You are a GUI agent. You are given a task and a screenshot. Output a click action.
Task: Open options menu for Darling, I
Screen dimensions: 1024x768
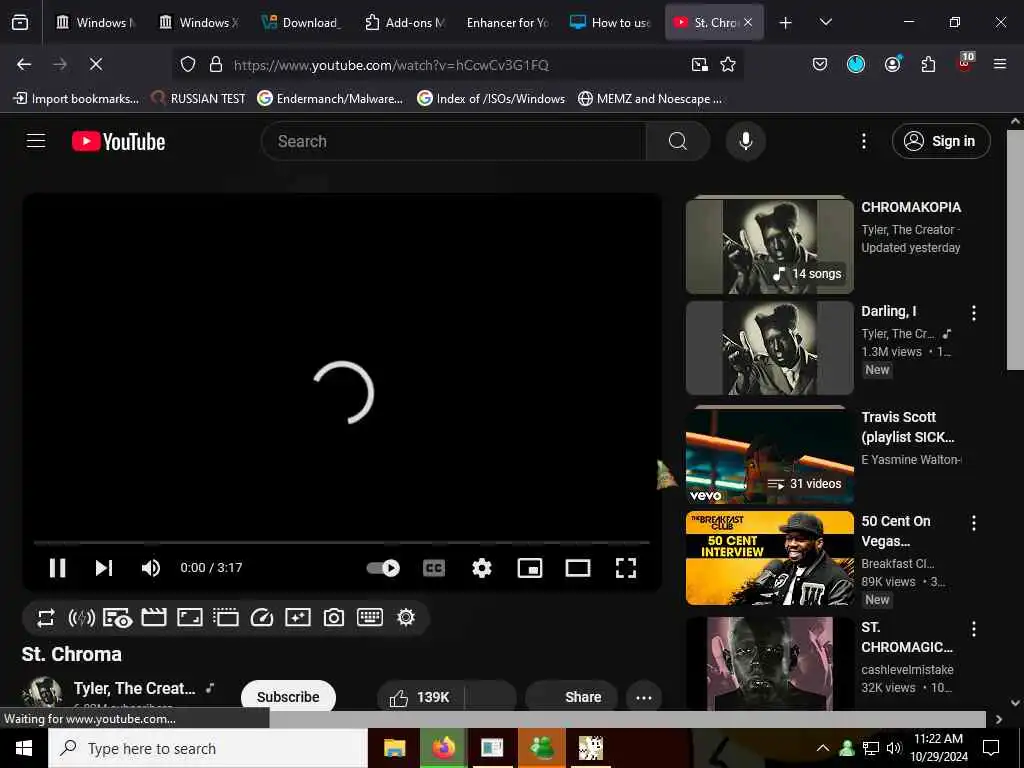point(974,313)
